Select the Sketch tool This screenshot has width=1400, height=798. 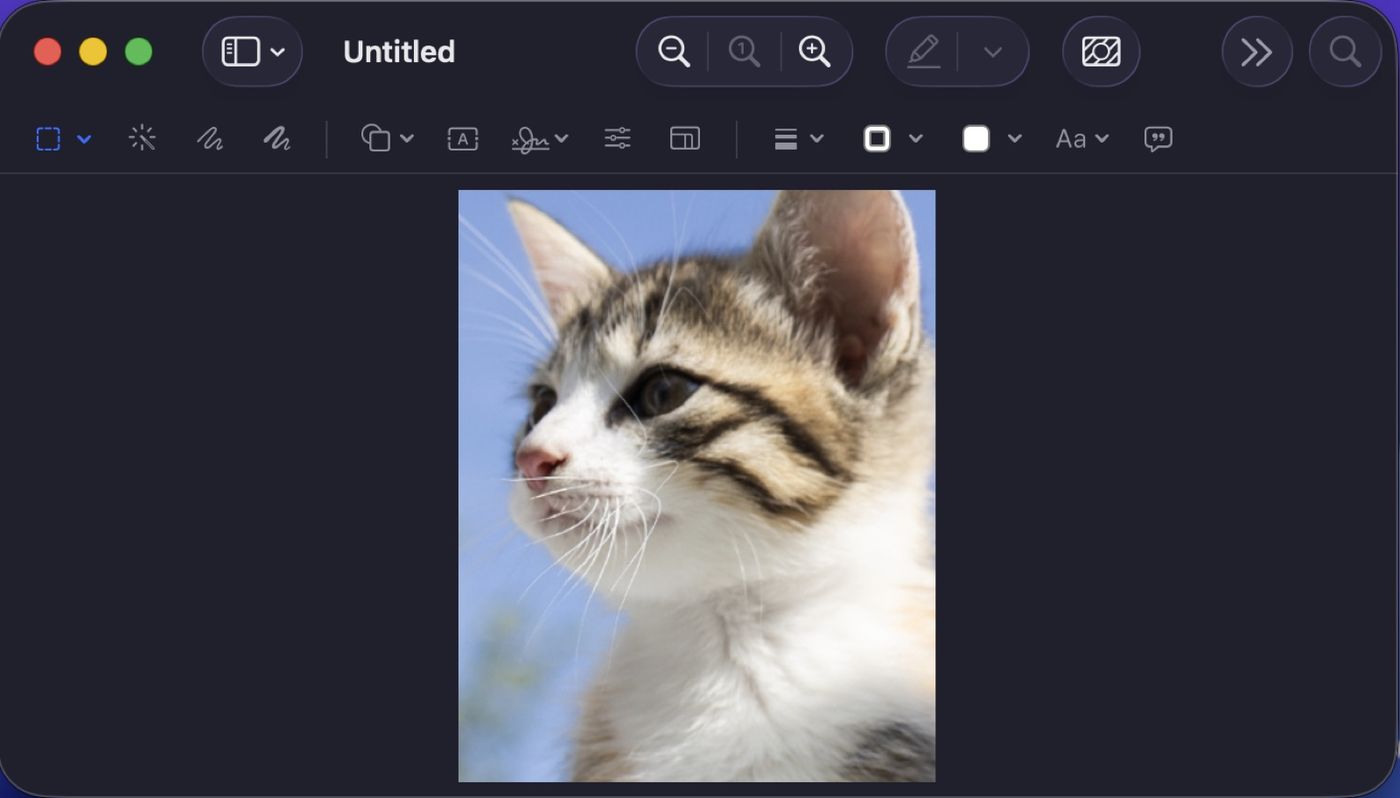coord(209,139)
